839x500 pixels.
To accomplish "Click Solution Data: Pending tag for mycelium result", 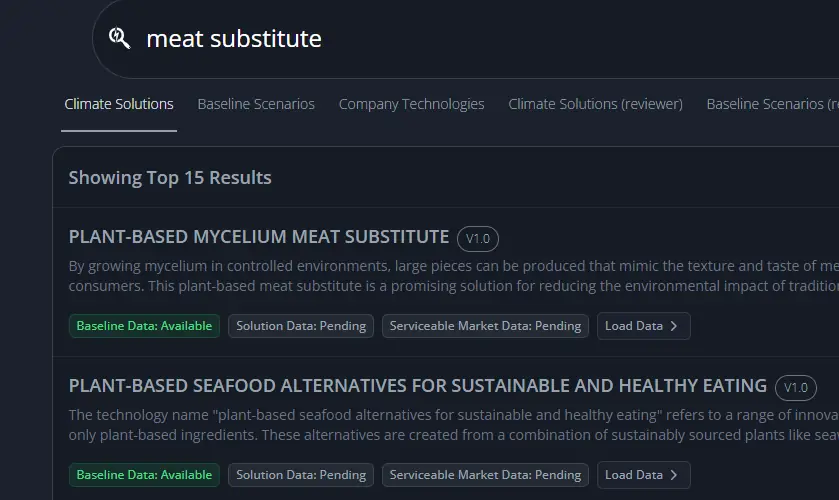I will 301,326.
